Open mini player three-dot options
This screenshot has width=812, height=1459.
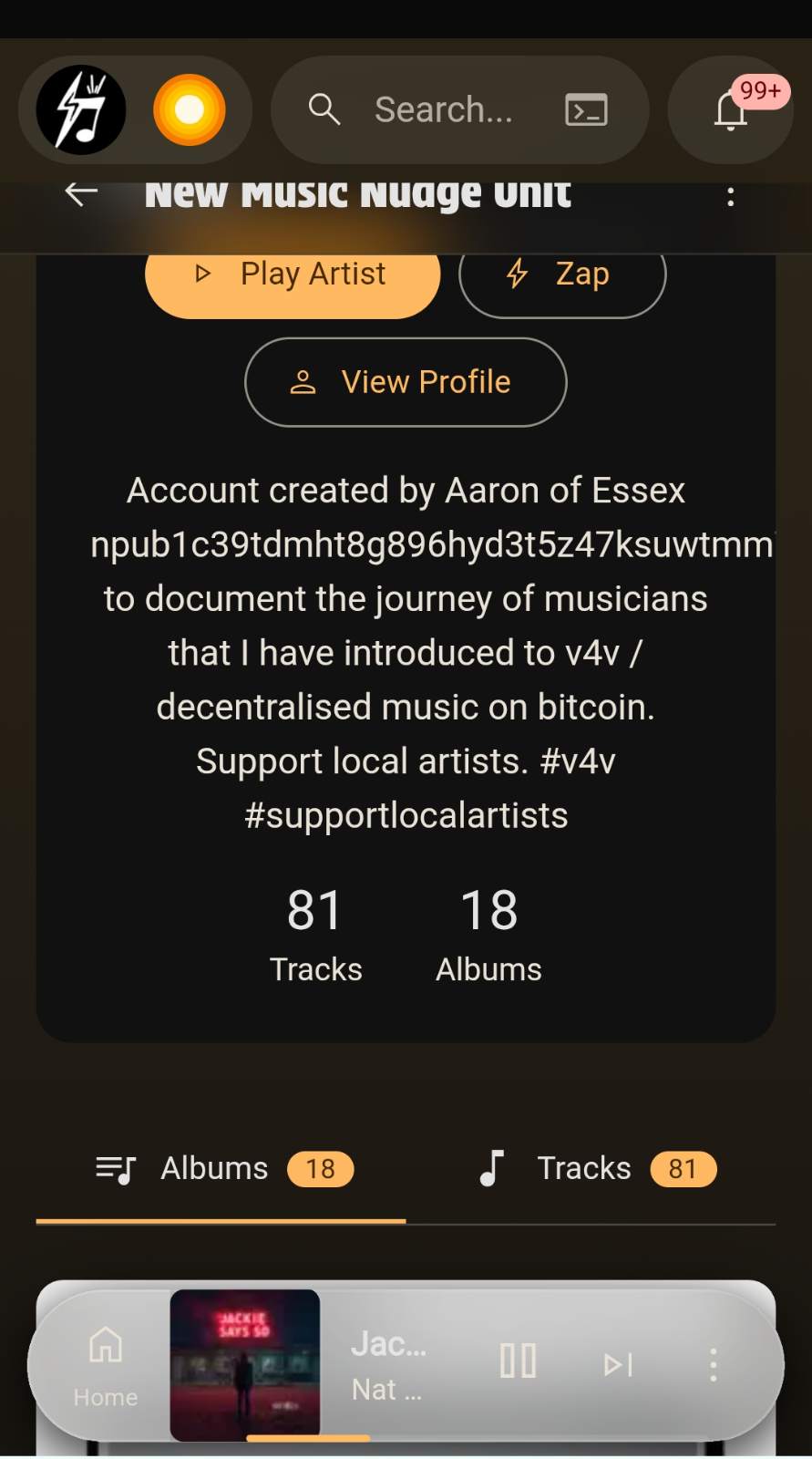click(713, 1364)
